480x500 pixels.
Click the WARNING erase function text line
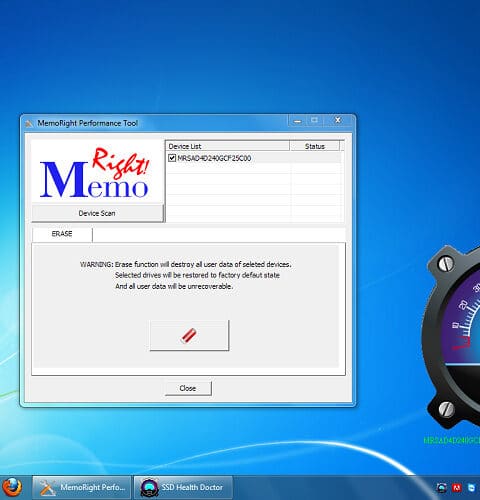point(186,264)
